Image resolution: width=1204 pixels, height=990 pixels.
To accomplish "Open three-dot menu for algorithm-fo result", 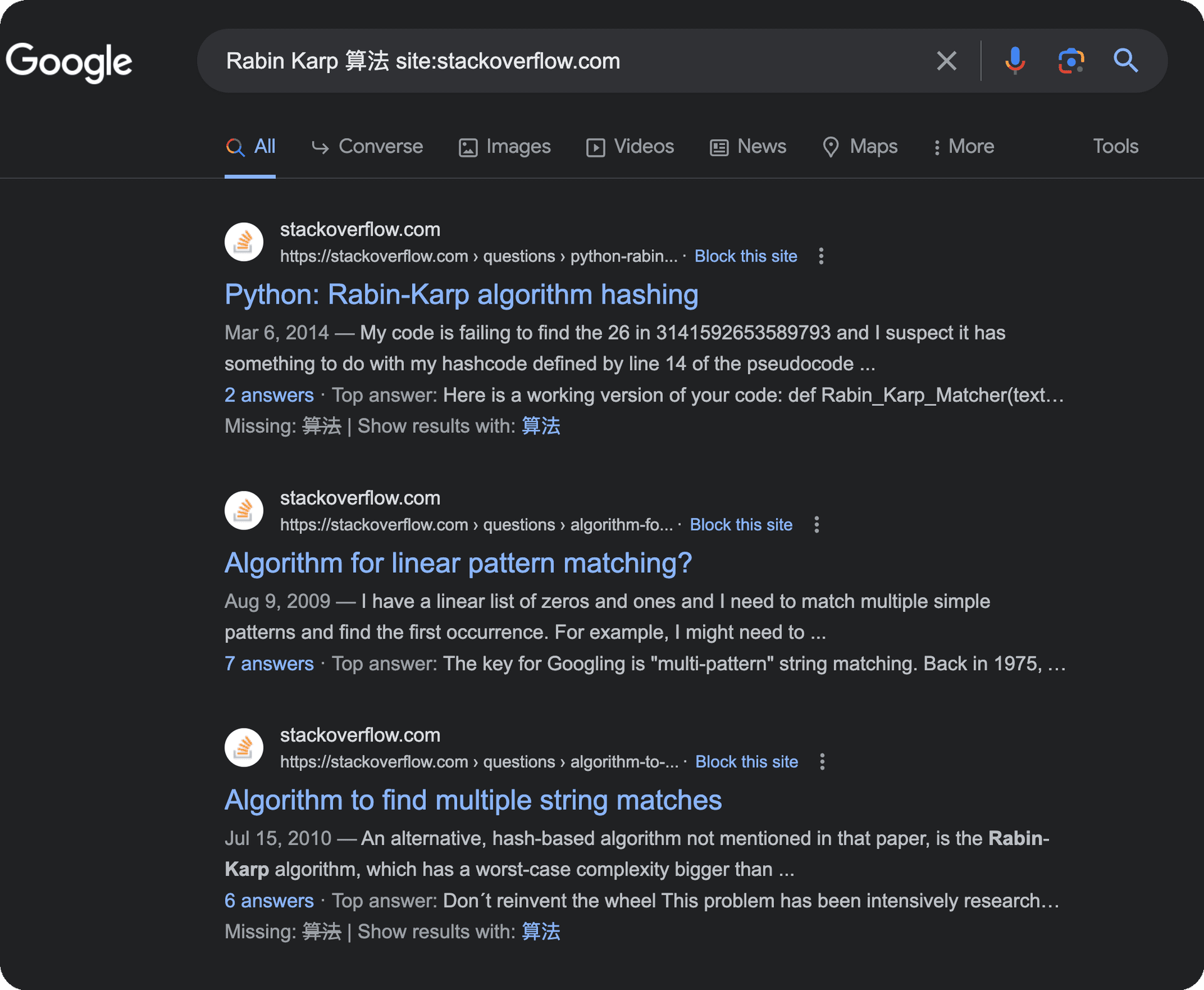I will pyautogui.click(x=816, y=524).
